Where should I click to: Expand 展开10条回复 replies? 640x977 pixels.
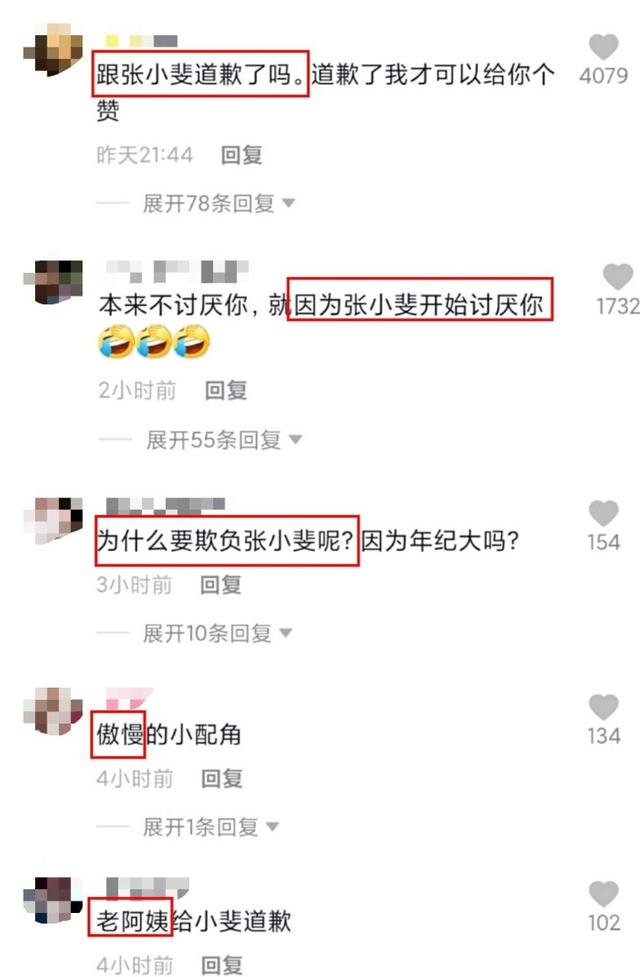click(217, 633)
